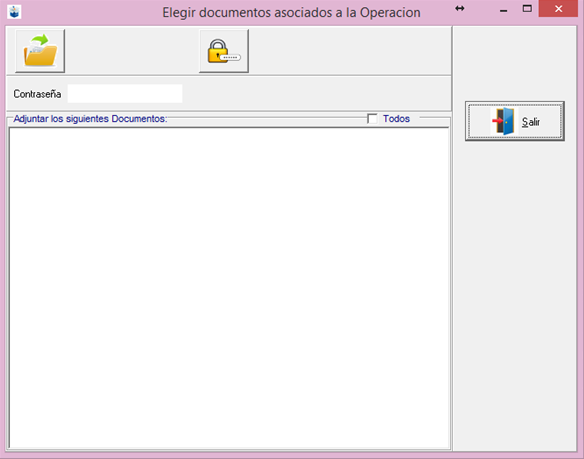
Task: Click the application icon in title bar
Action: [14, 12]
